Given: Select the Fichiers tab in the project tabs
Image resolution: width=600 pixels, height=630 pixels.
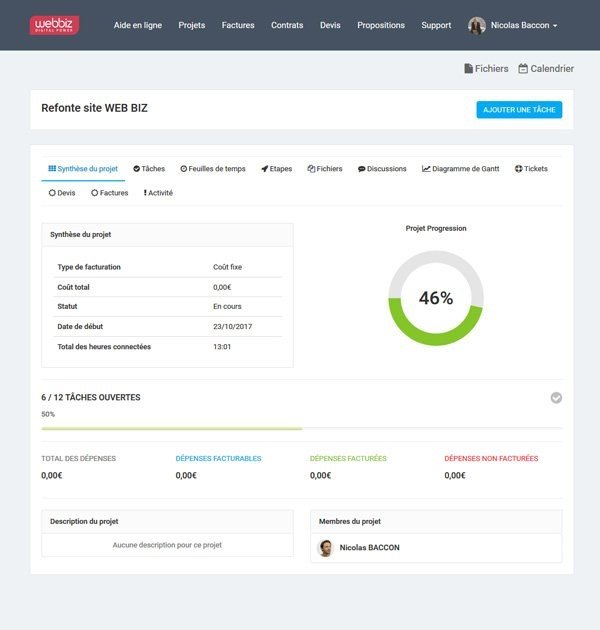Looking at the screenshot, I should pos(325,169).
